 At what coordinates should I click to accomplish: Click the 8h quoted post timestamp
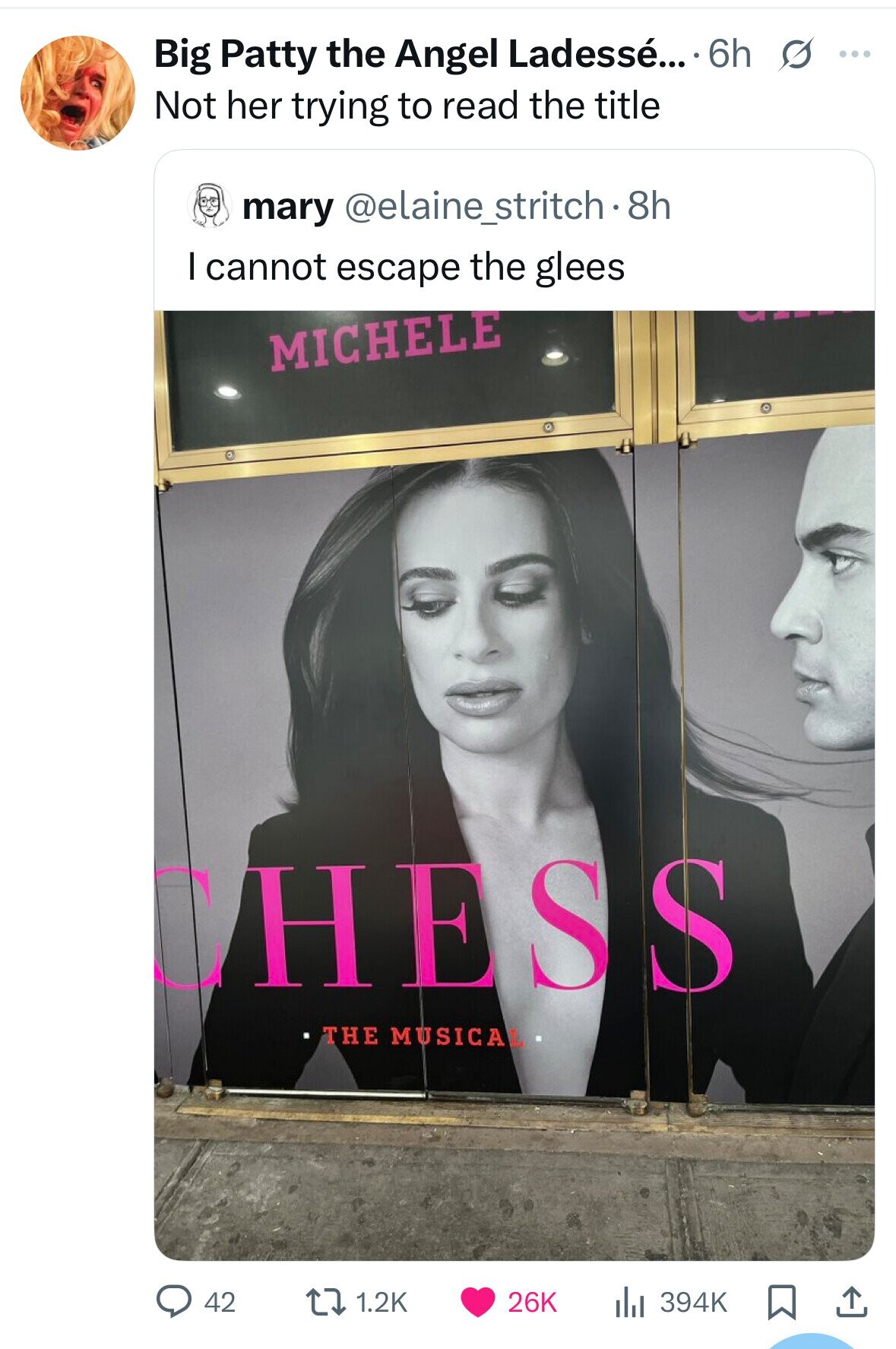pyautogui.click(x=649, y=206)
